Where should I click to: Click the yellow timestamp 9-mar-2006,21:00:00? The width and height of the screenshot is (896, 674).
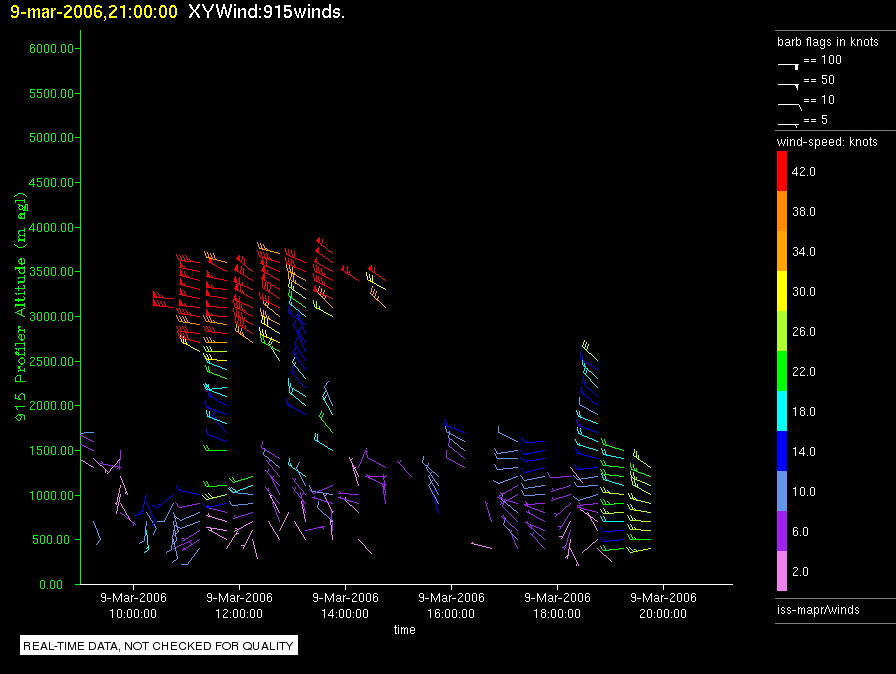pyautogui.click(x=94, y=13)
